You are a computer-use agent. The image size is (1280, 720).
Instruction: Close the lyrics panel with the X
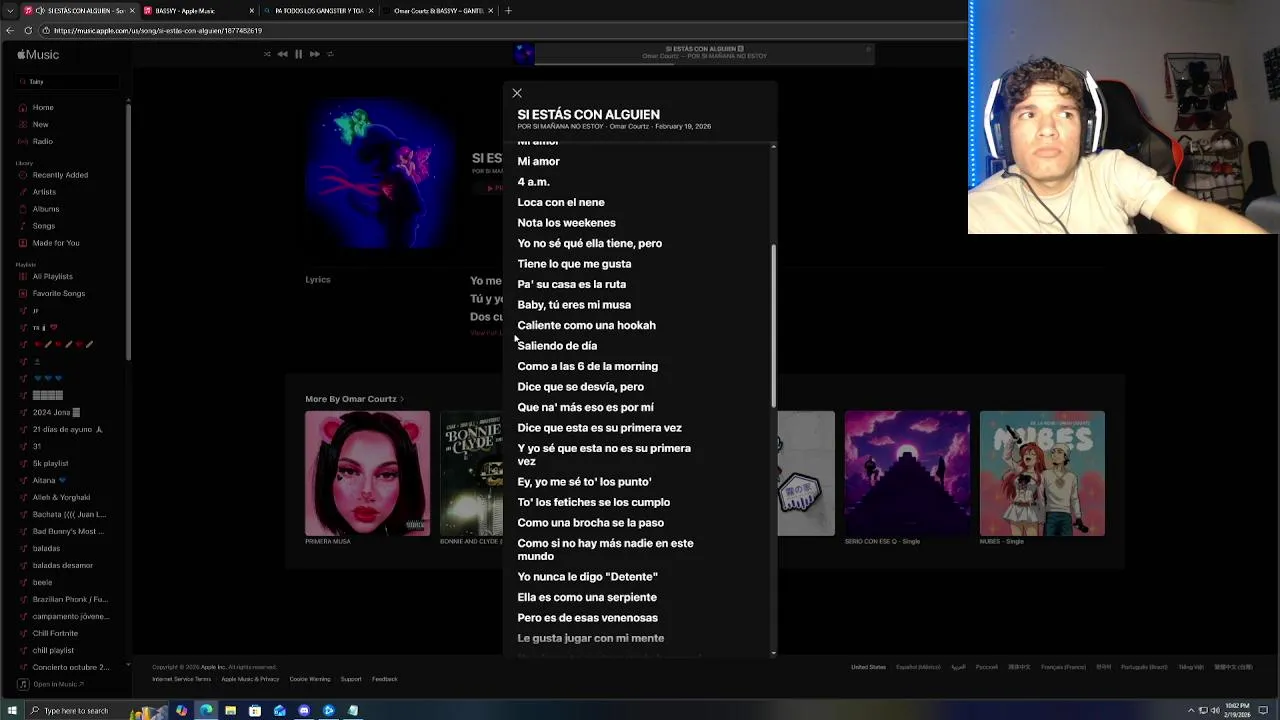(517, 93)
